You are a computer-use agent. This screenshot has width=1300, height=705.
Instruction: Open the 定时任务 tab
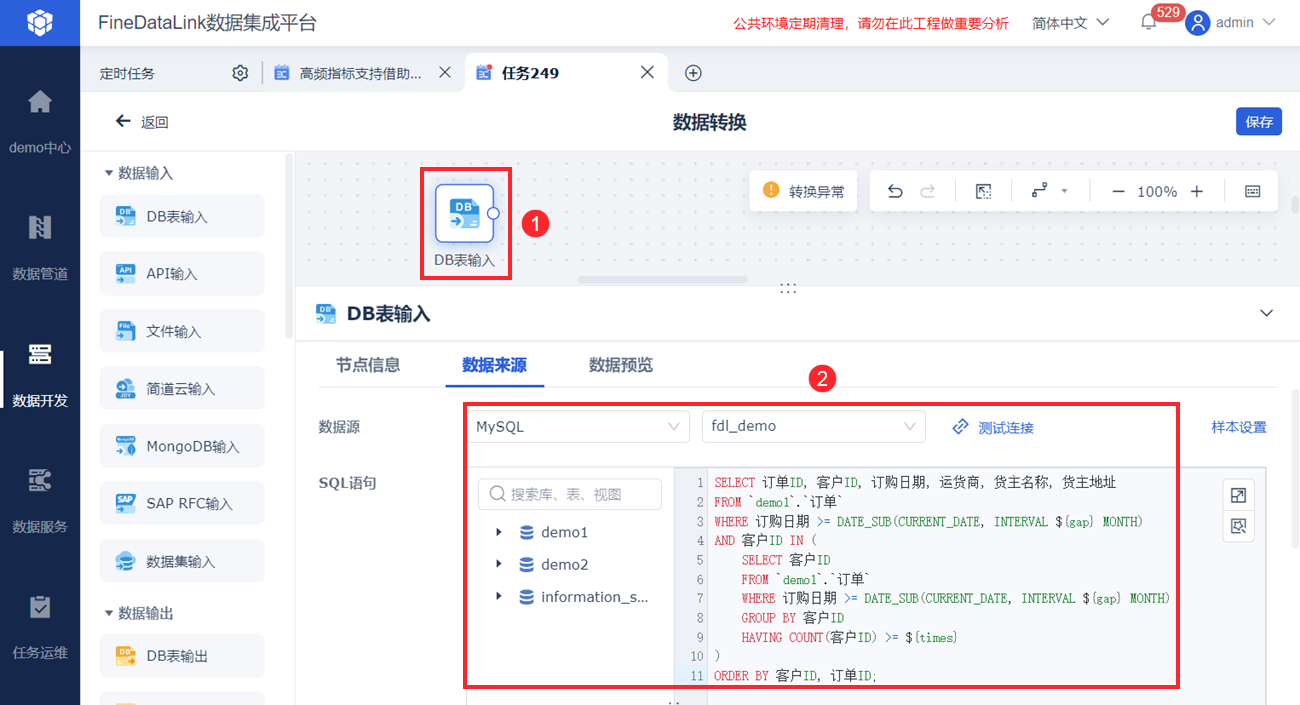click(127, 73)
